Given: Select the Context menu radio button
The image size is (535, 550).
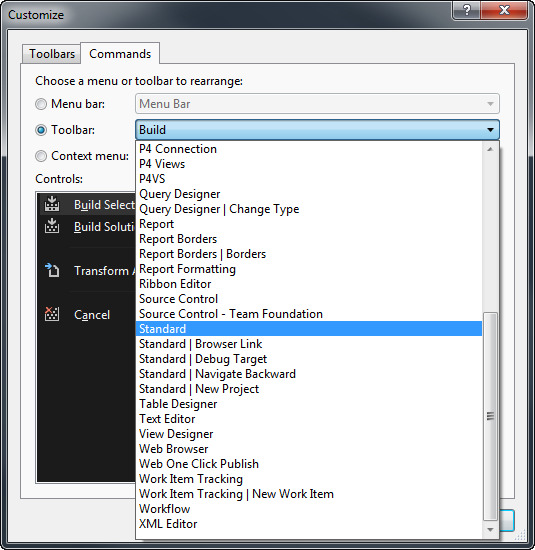Looking at the screenshot, I should coord(41,156).
